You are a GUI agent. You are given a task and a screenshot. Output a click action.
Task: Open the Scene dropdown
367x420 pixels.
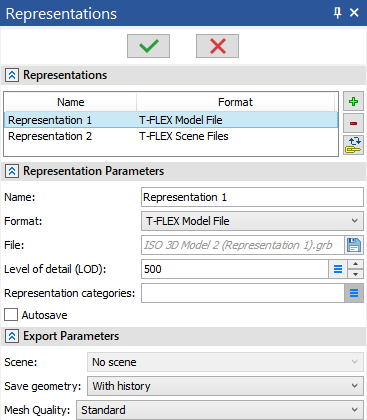pyautogui.click(x=225, y=362)
